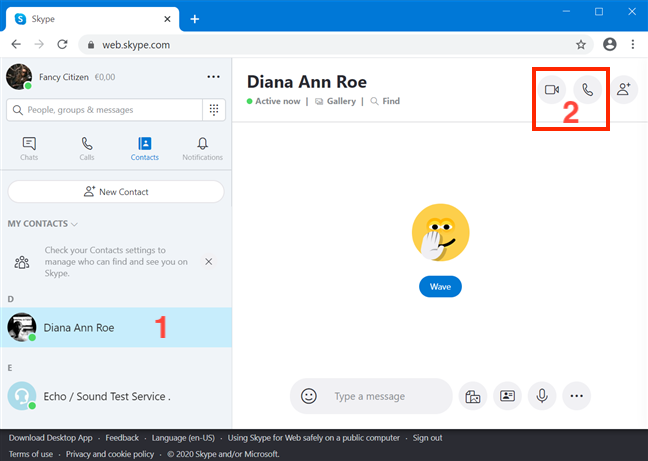Image resolution: width=648 pixels, height=461 pixels.
Task: Close the Skype browser tab
Action: (167, 19)
